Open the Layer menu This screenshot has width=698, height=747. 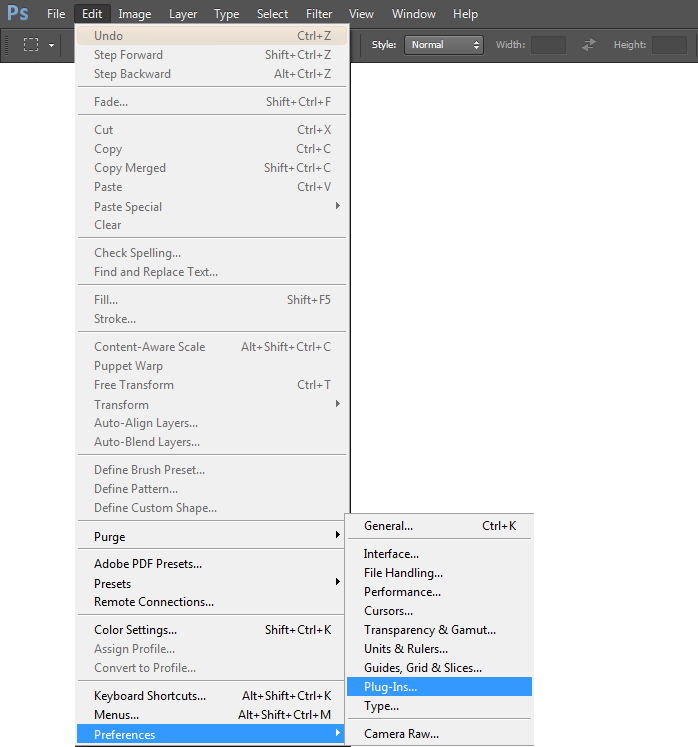pos(183,14)
